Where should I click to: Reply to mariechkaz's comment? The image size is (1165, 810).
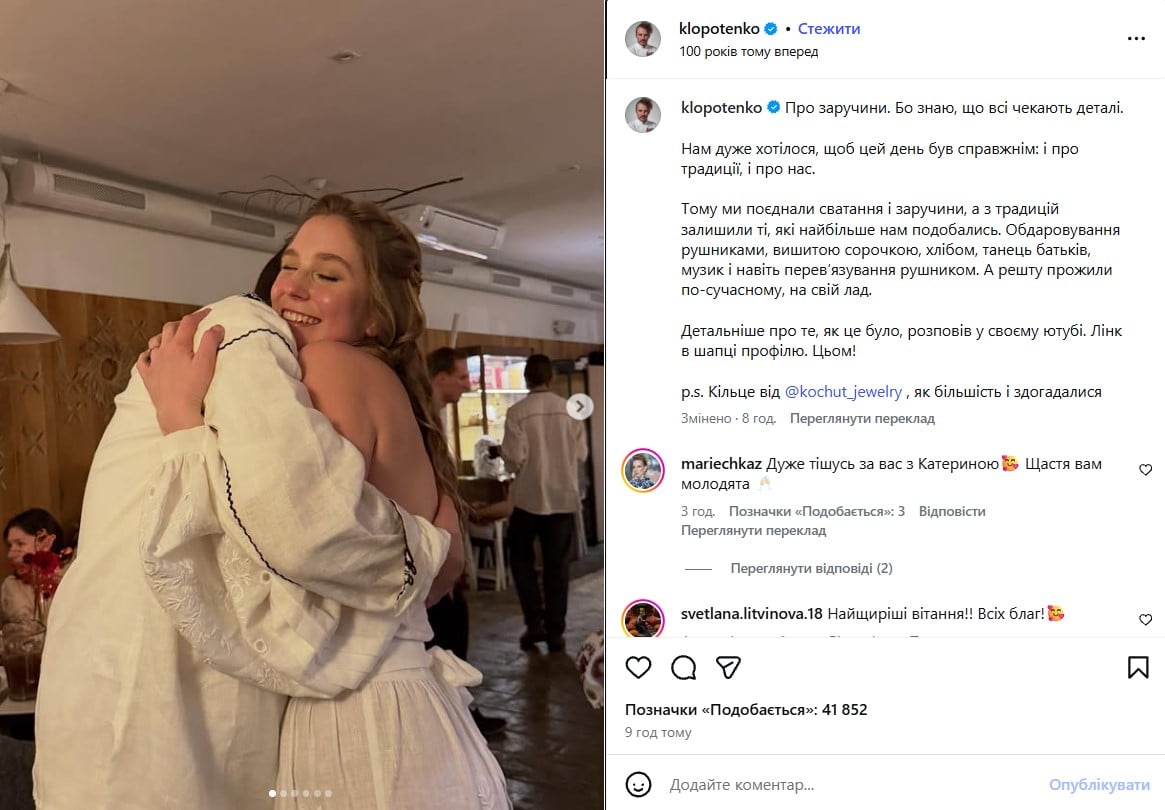tap(951, 511)
